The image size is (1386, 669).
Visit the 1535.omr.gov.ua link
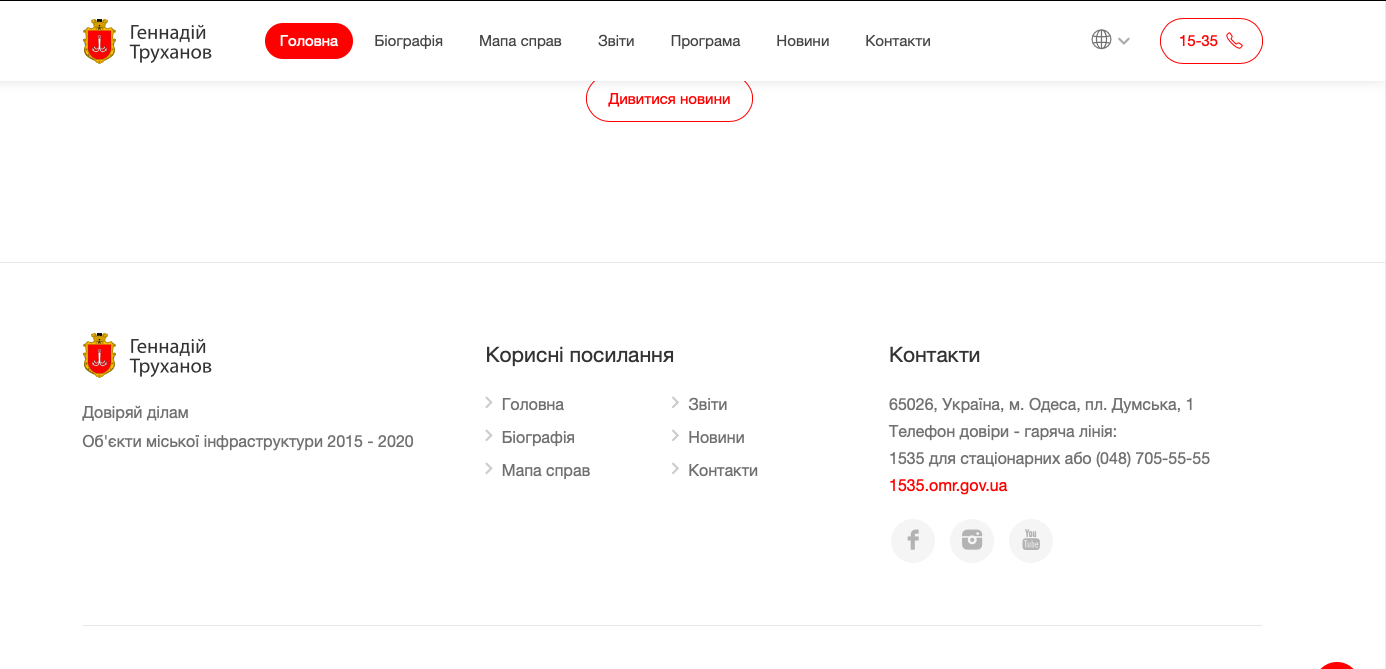tap(948, 486)
